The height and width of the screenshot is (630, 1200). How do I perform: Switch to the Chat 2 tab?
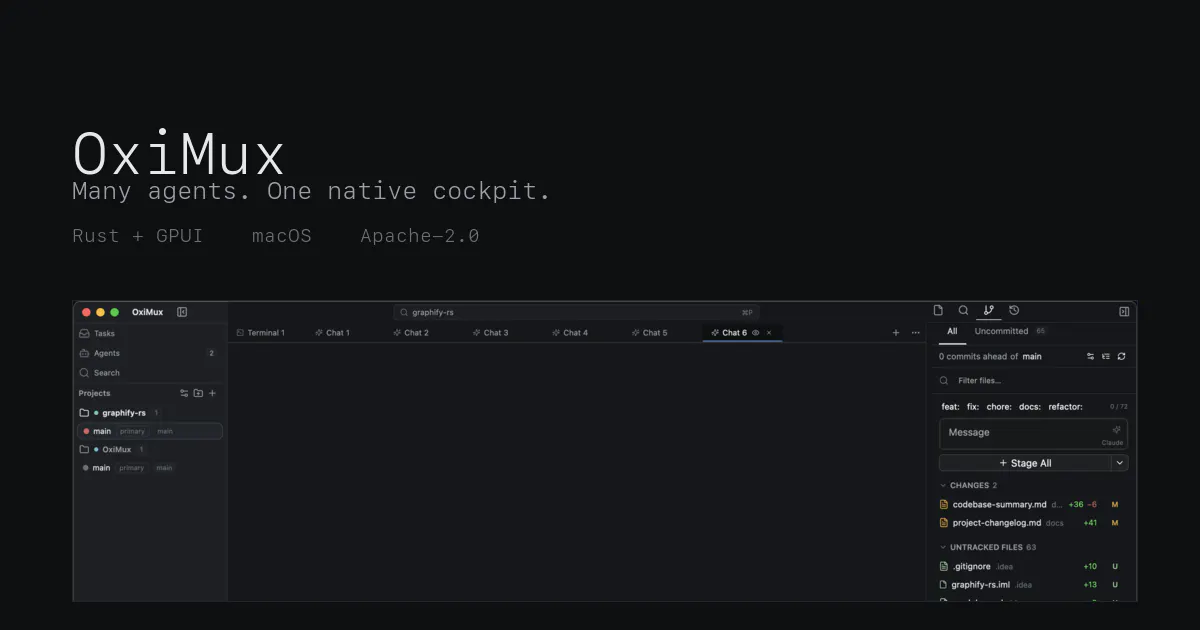tap(411, 333)
